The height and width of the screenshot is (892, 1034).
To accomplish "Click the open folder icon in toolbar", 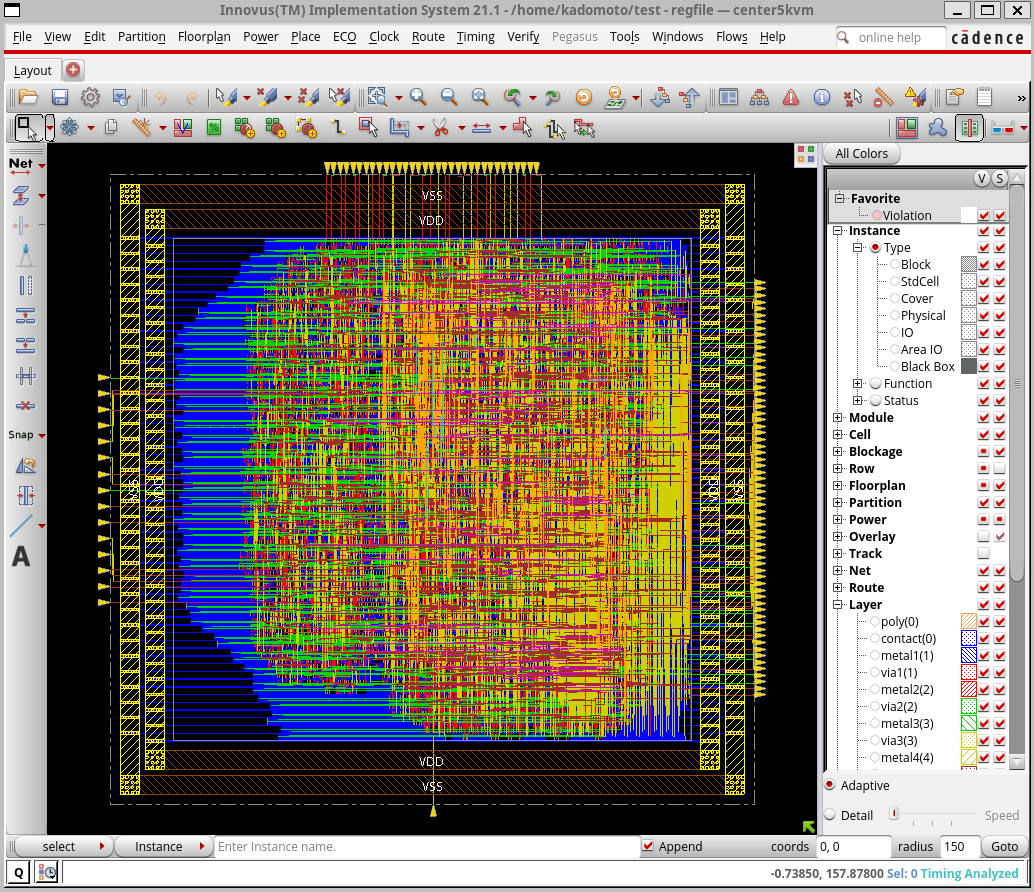I will tap(28, 98).
